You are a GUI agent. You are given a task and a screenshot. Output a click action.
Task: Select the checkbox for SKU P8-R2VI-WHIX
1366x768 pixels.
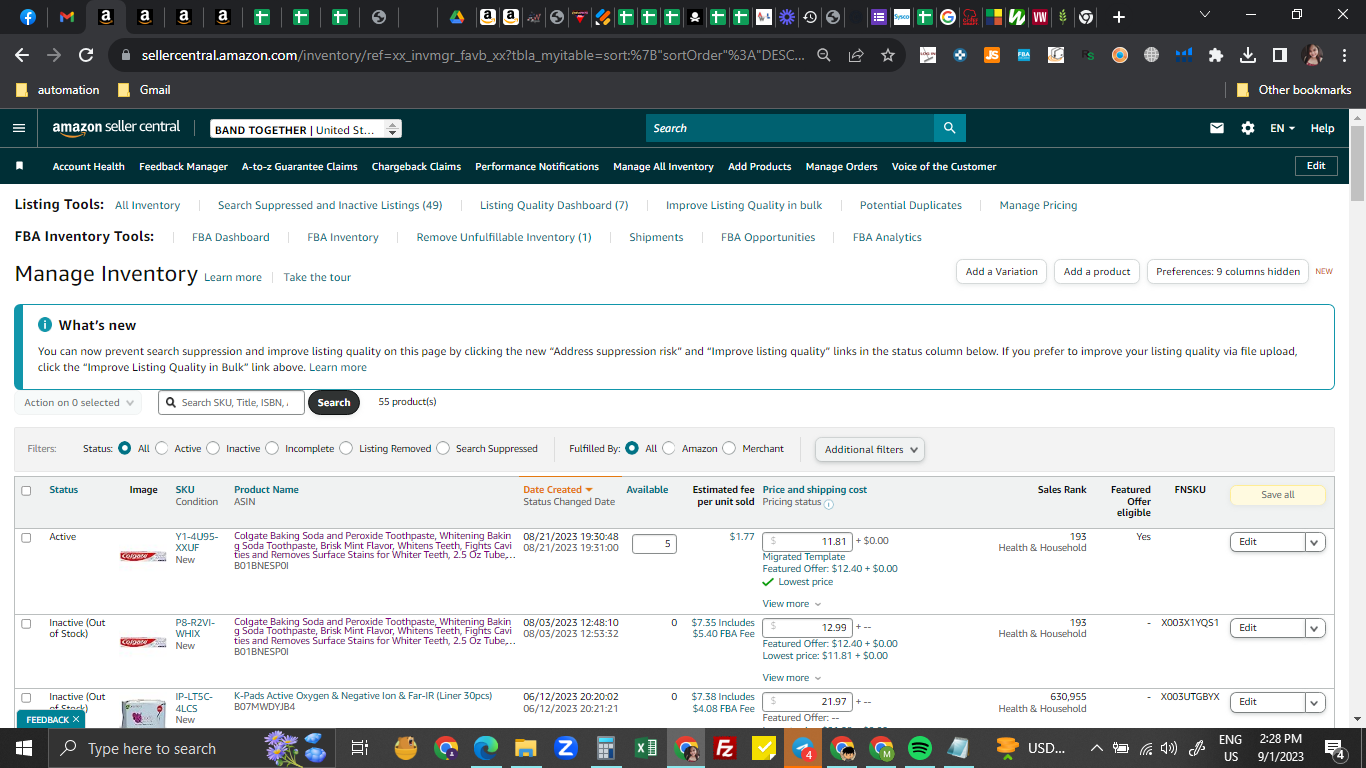[x=26, y=623]
